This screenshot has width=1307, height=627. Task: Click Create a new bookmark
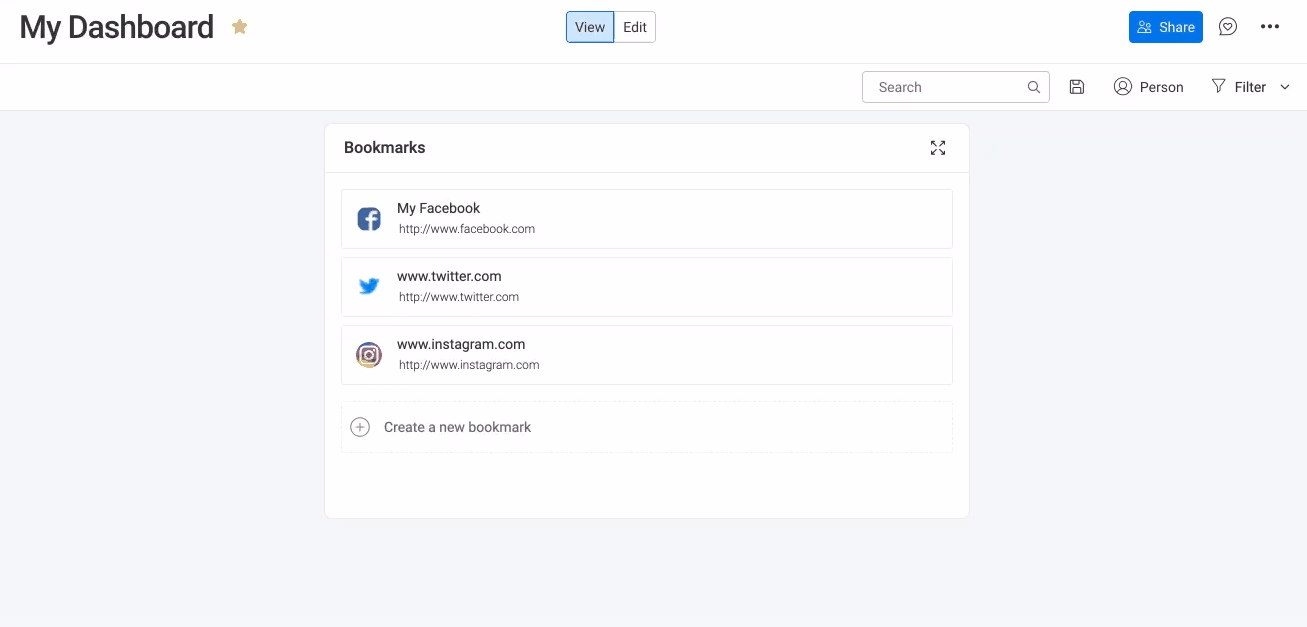[647, 427]
